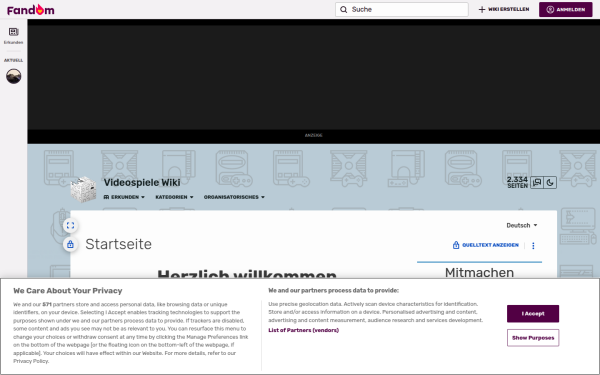Image resolution: width=600 pixels, height=375 pixels.
Task: Click the Anzeige ad label
Action: tap(313, 135)
